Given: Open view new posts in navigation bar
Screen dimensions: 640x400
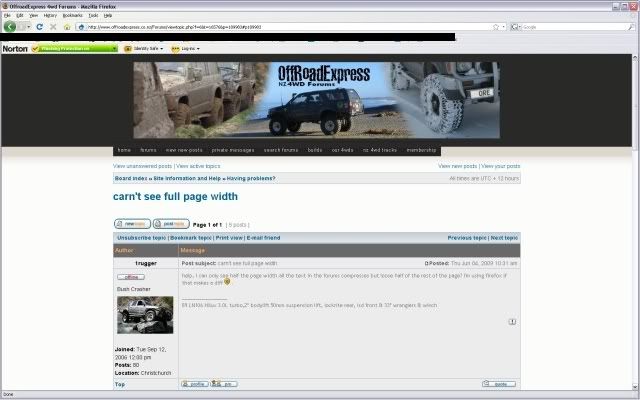Looking at the screenshot, I should click(x=184, y=150).
